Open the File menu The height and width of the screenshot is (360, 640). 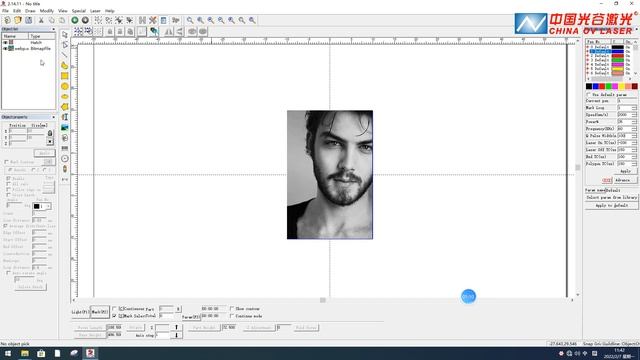pos(5,11)
